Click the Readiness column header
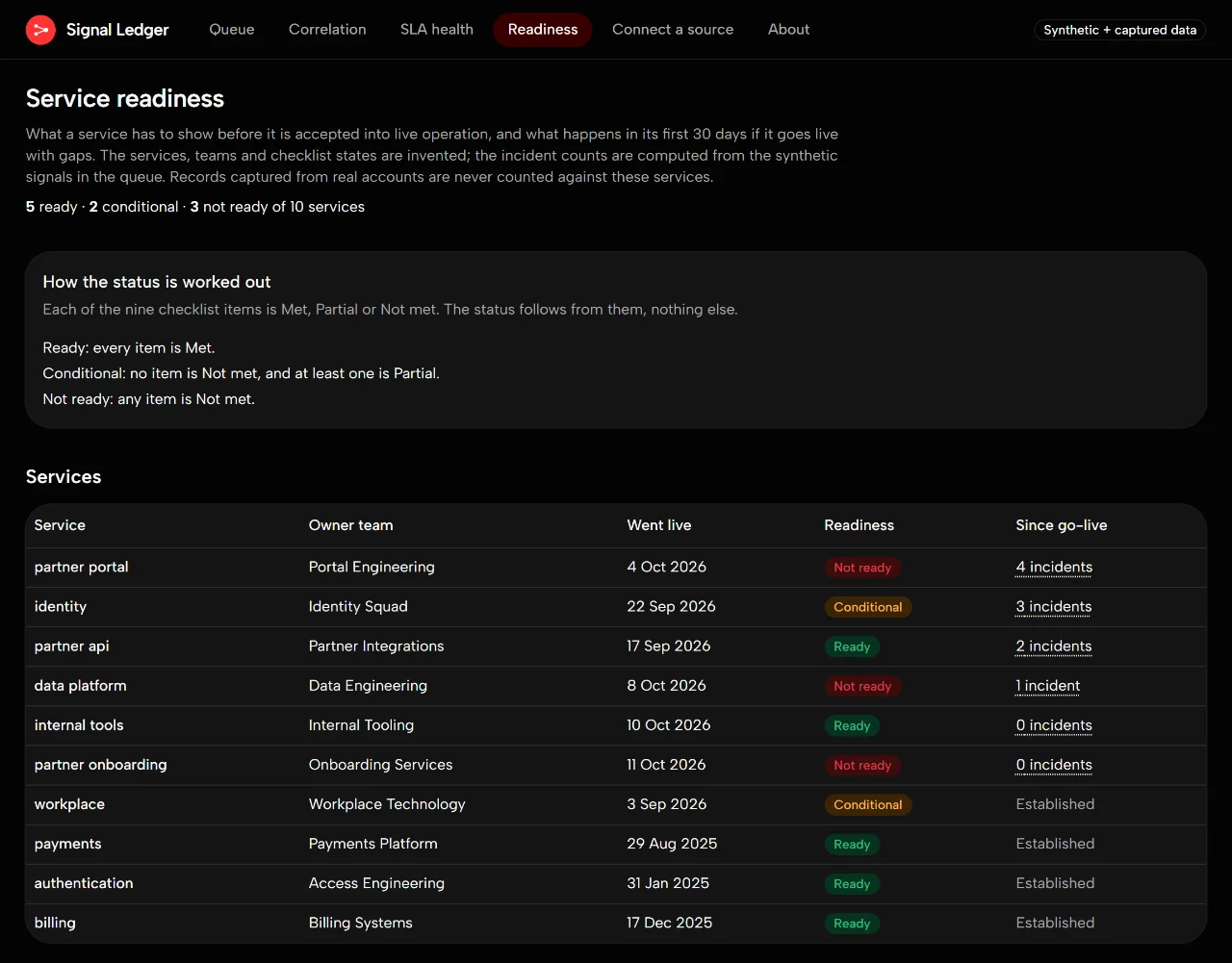 point(859,525)
